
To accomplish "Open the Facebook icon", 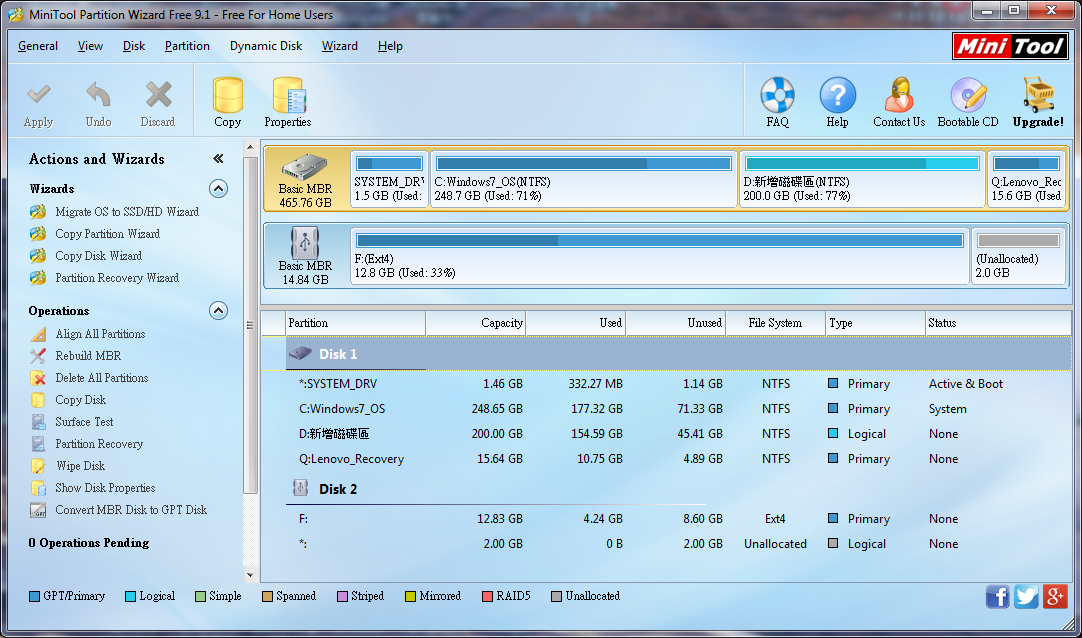I will tap(998, 596).
